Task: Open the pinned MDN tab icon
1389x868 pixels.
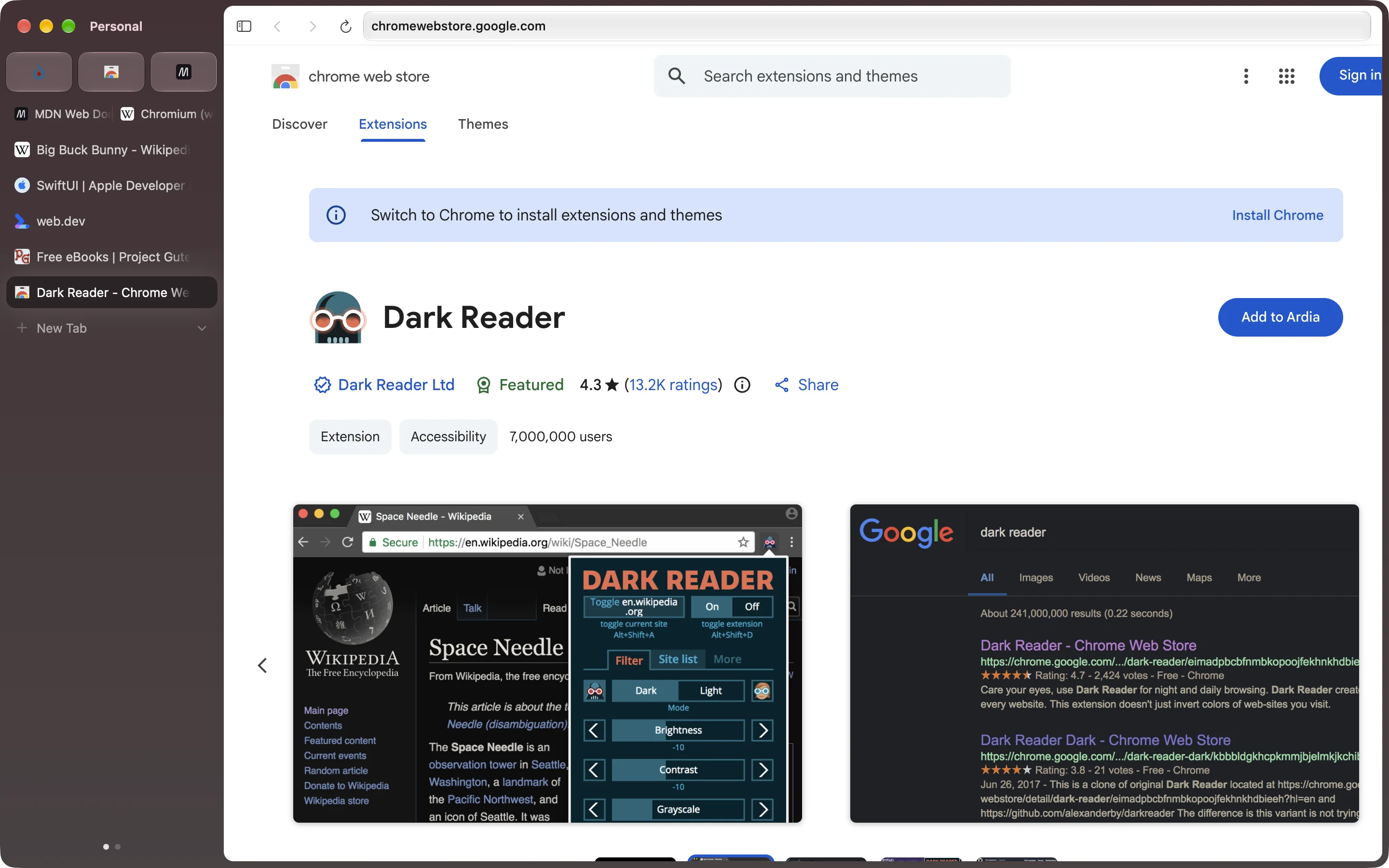Action: [x=184, y=72]
